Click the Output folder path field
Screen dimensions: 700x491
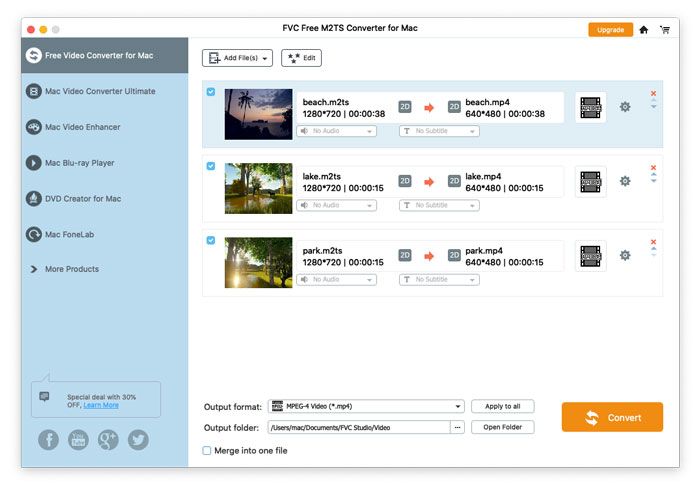(358, 427)
